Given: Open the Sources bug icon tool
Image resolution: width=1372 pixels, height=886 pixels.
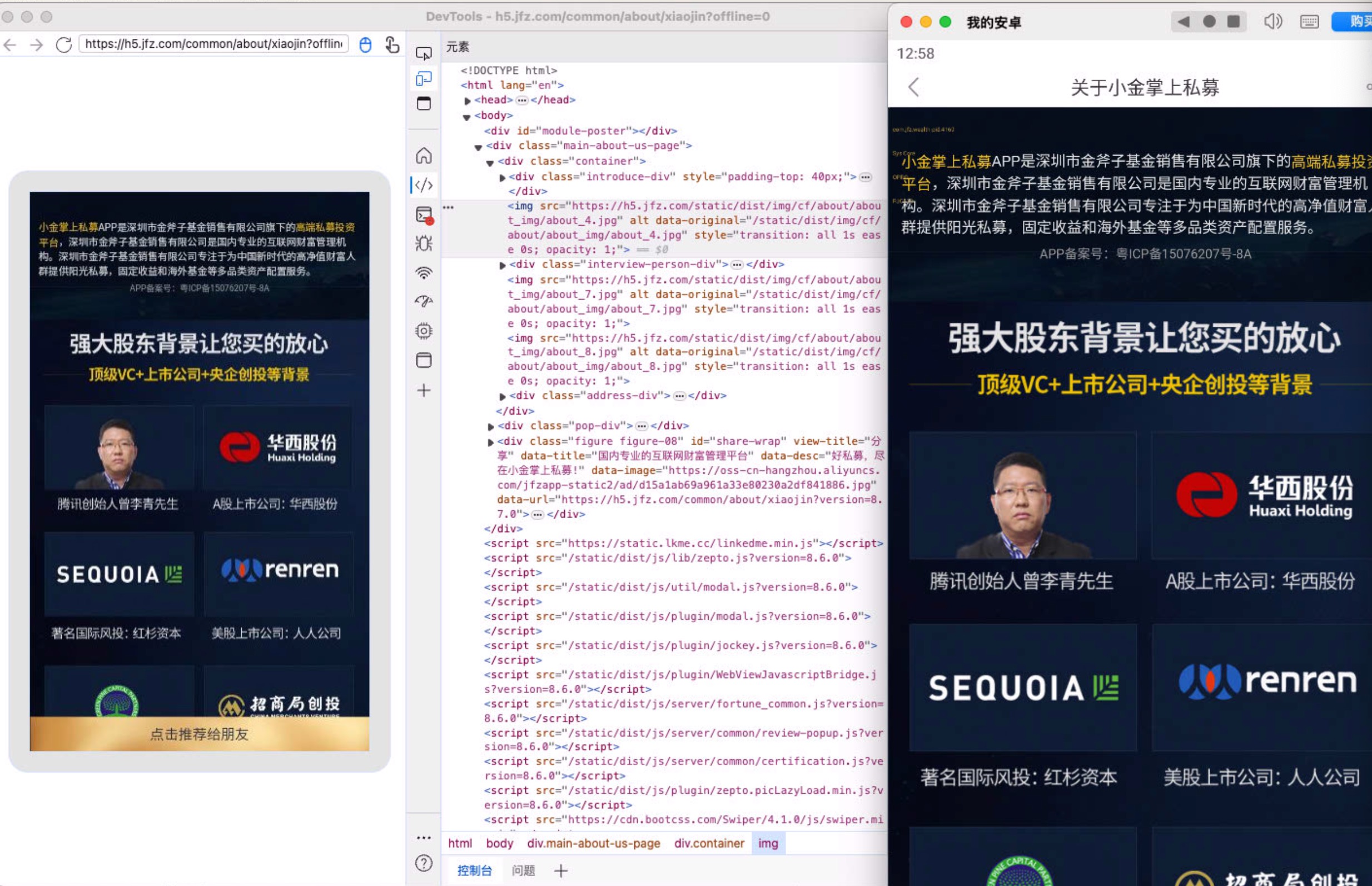Looking at the screenshot, I should 424,243.
